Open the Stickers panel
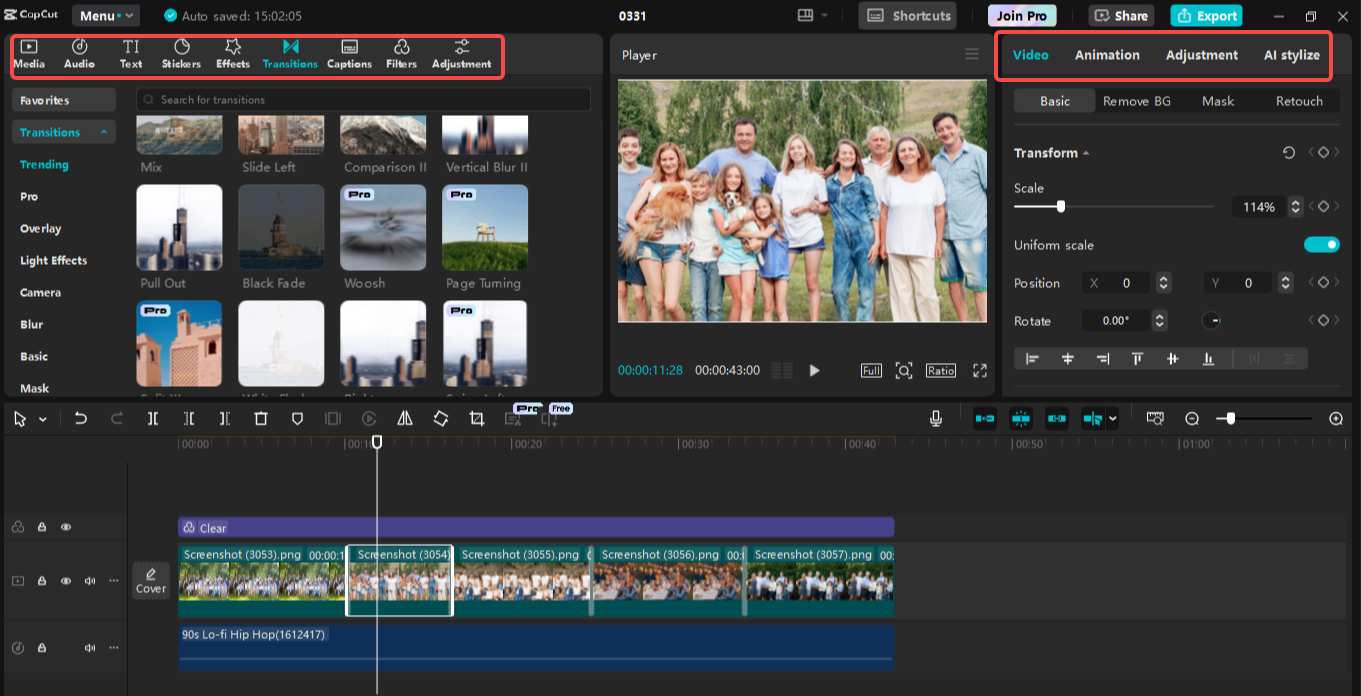The image size is (1361, 696). point(181,54)
